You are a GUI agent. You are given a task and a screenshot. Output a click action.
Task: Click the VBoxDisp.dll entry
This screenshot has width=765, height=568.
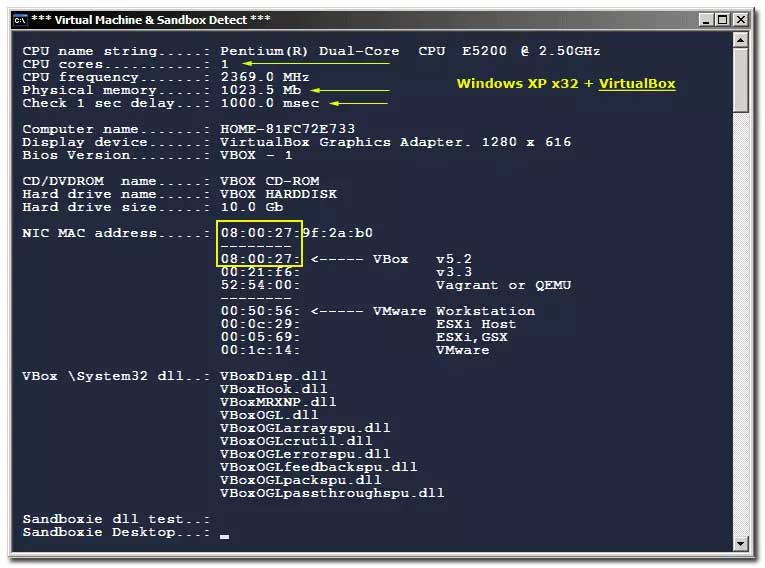tap(274, 376)
